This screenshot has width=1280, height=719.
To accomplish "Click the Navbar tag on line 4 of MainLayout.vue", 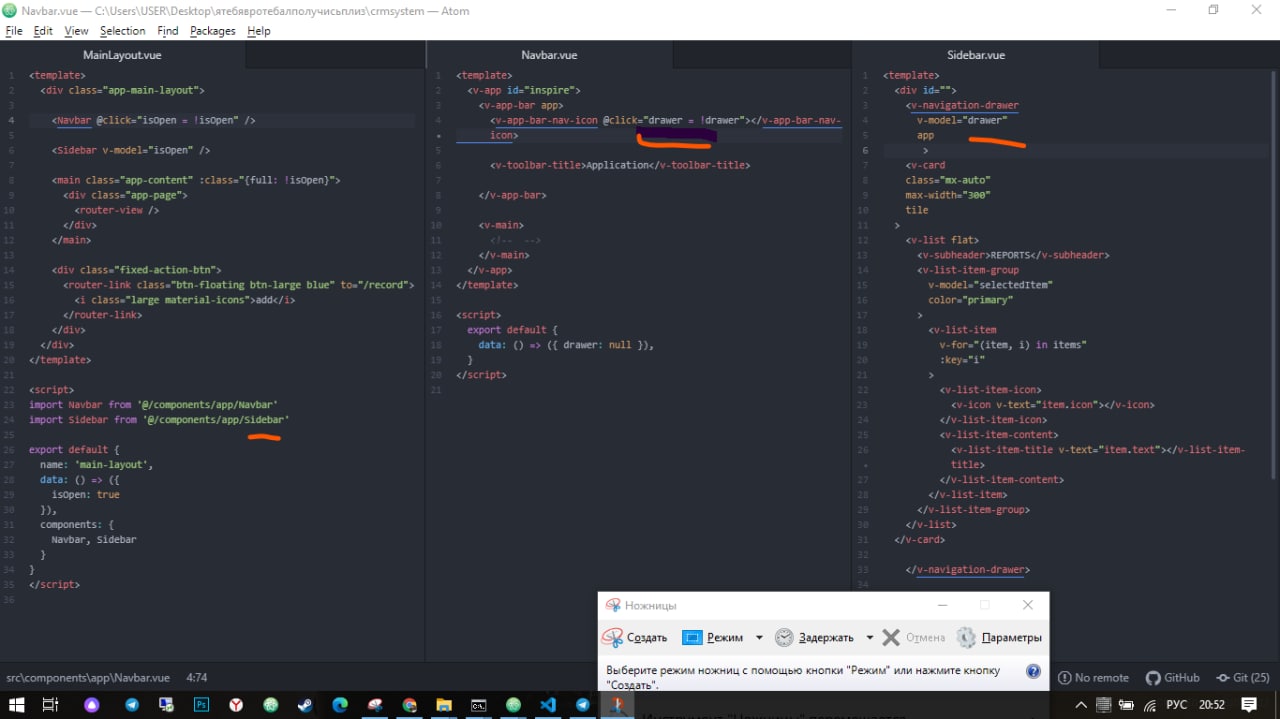I will tap(73, 120).
